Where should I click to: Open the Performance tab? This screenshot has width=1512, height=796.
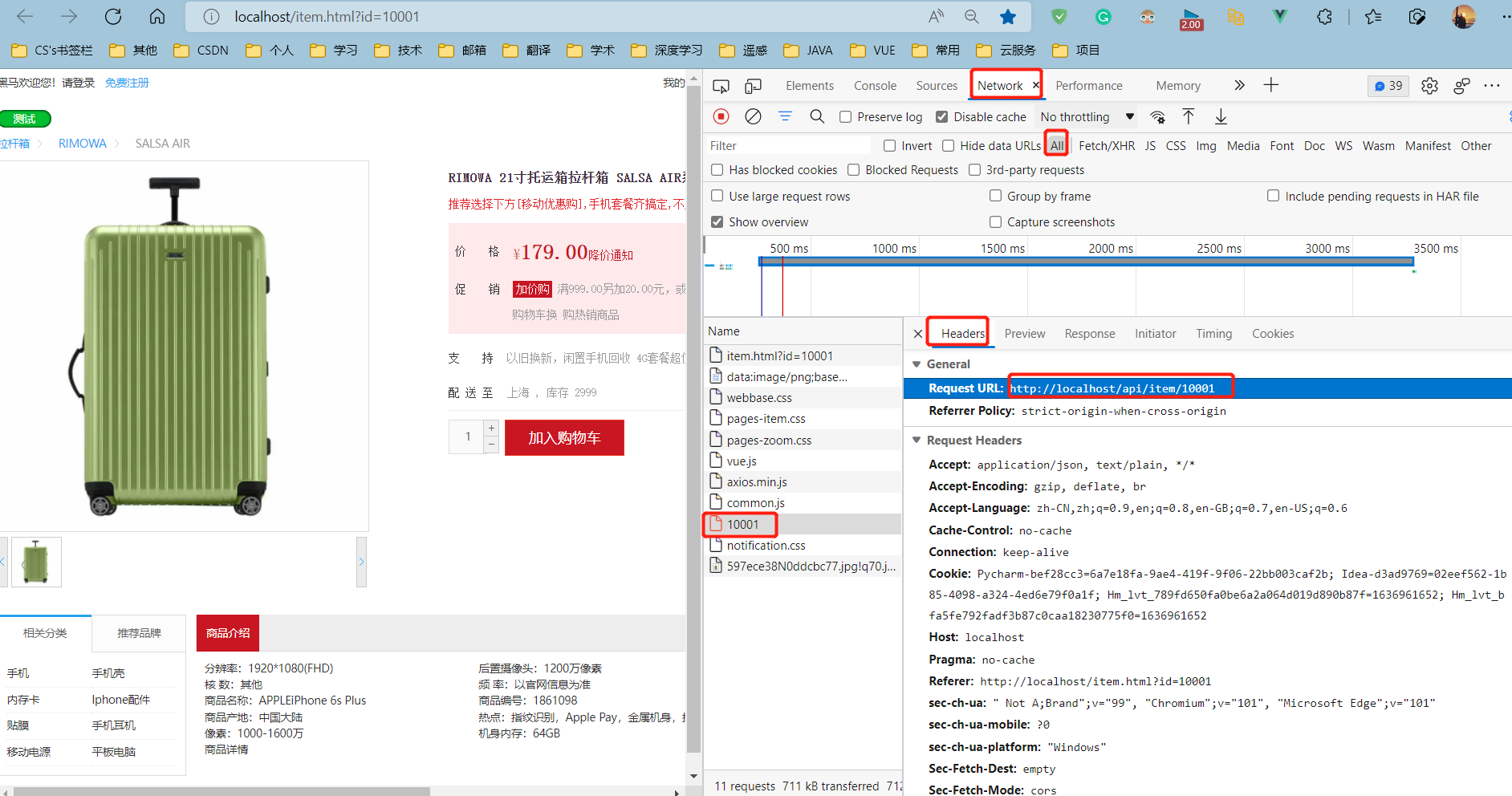pos(1089,86)
